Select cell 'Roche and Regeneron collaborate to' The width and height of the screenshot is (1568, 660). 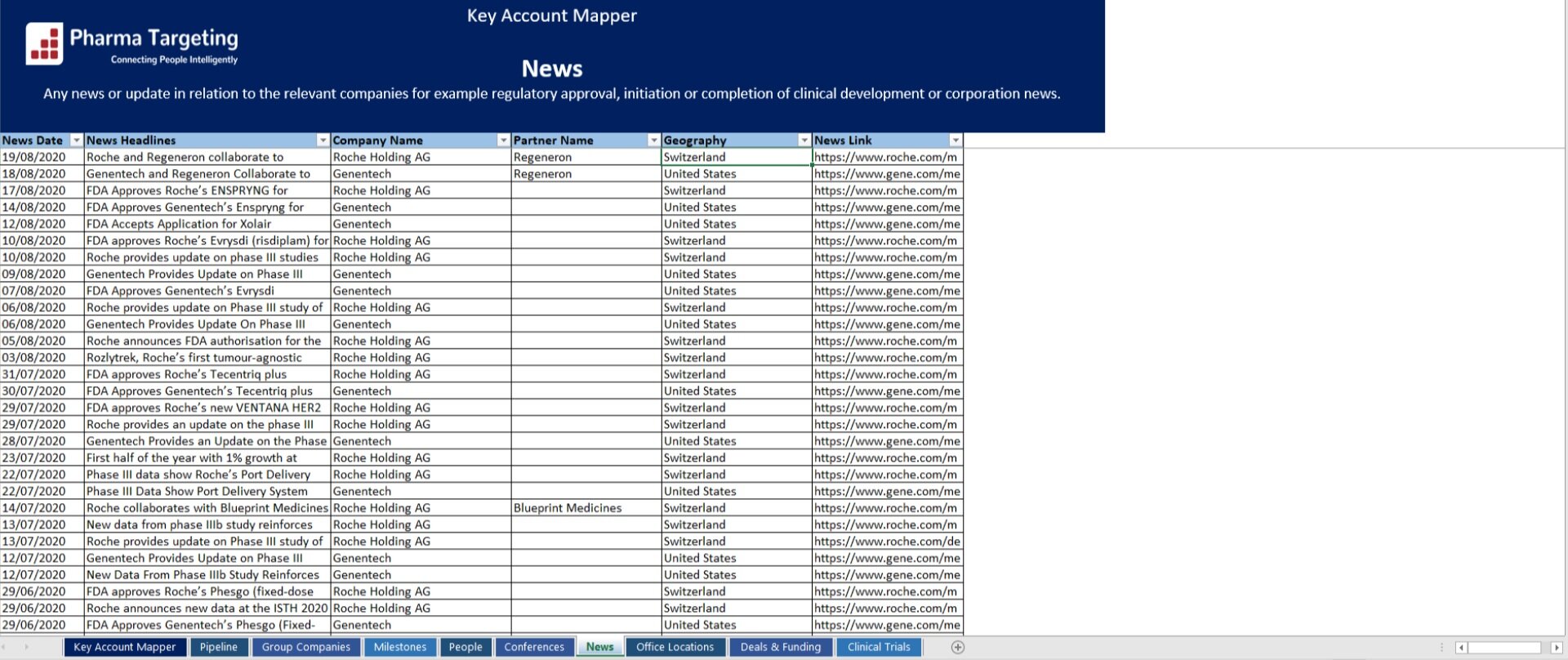tap(207, 157)
